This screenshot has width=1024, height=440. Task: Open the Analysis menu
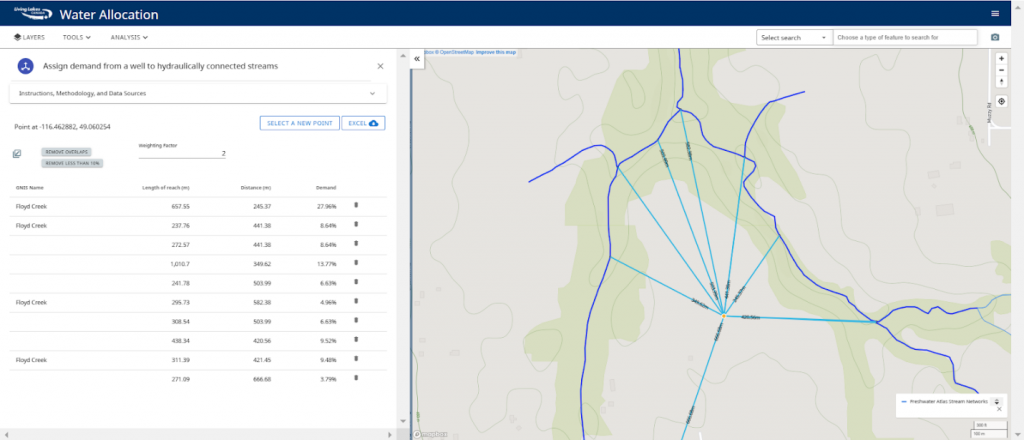[x=129, y=37]
